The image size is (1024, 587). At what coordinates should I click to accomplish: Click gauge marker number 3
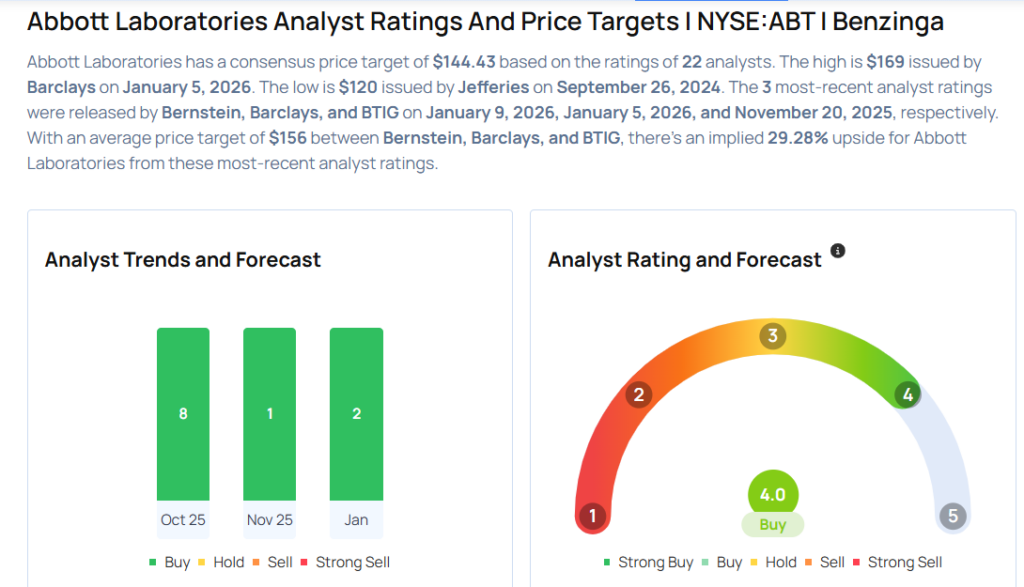click(x=771, y=335)
